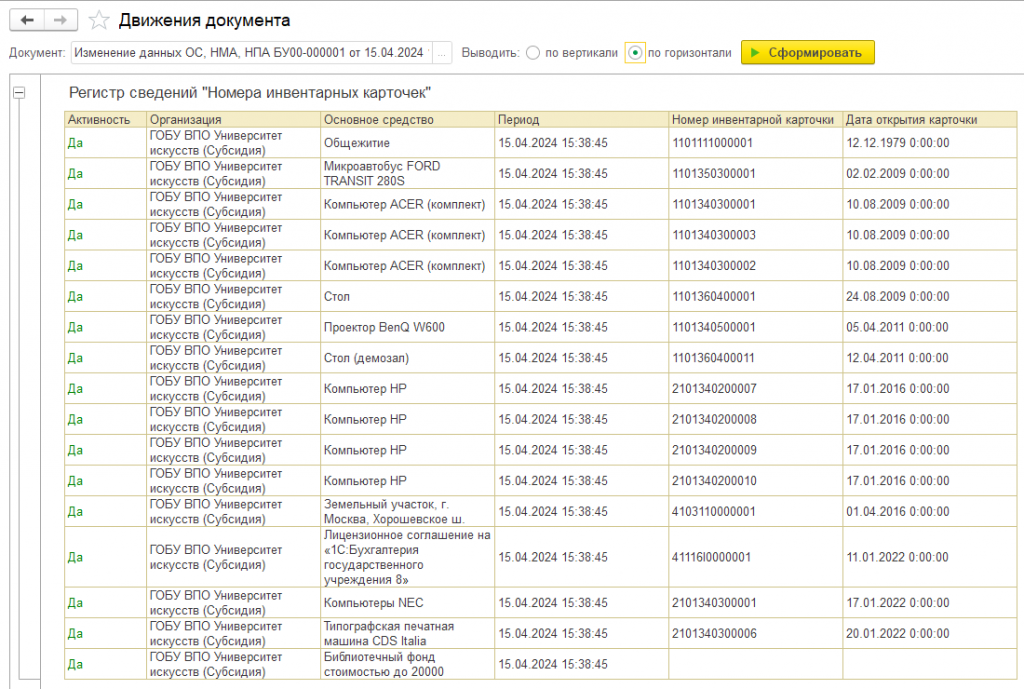
Task: Click the 'Микроавтобус FORD TRANSIT 280S' cell
Action: coord(408,174)
